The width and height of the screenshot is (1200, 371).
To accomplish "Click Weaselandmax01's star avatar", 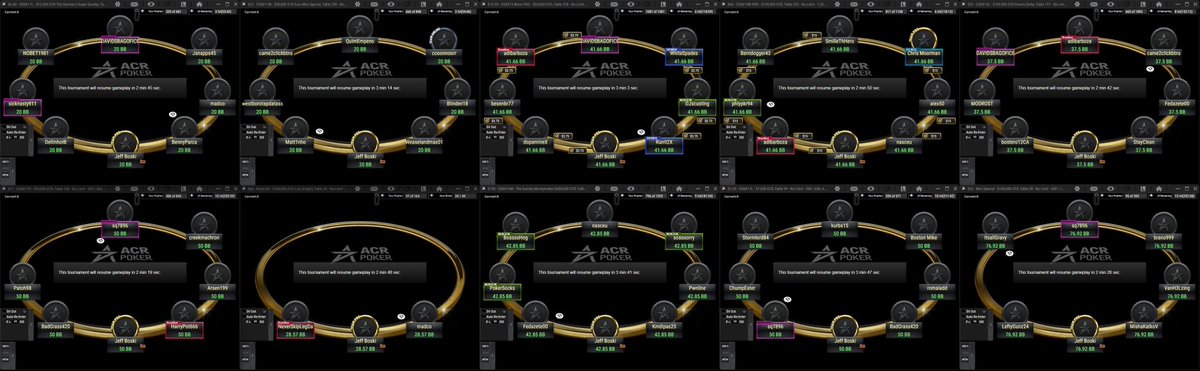I will coord(424,127).
